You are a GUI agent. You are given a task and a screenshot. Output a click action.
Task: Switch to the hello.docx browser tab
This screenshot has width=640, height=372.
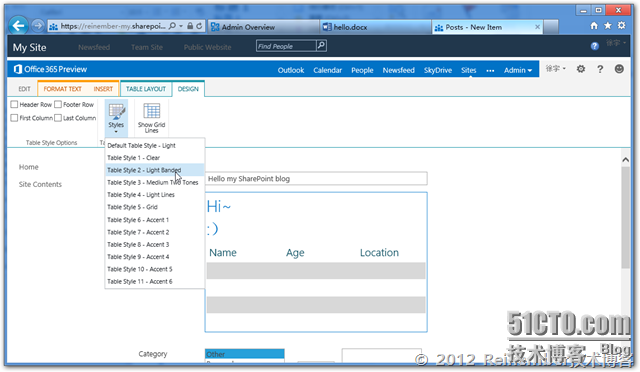(376, 27)
